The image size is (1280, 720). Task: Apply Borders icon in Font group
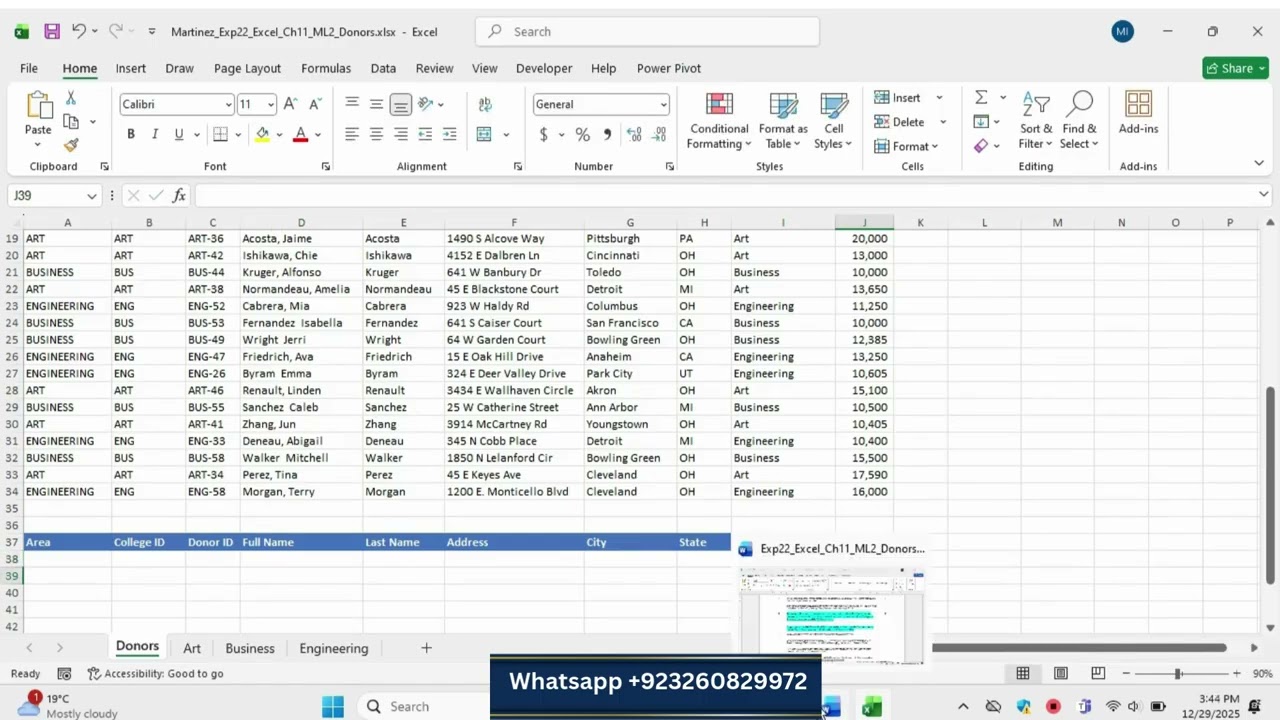tap(221, 134)
